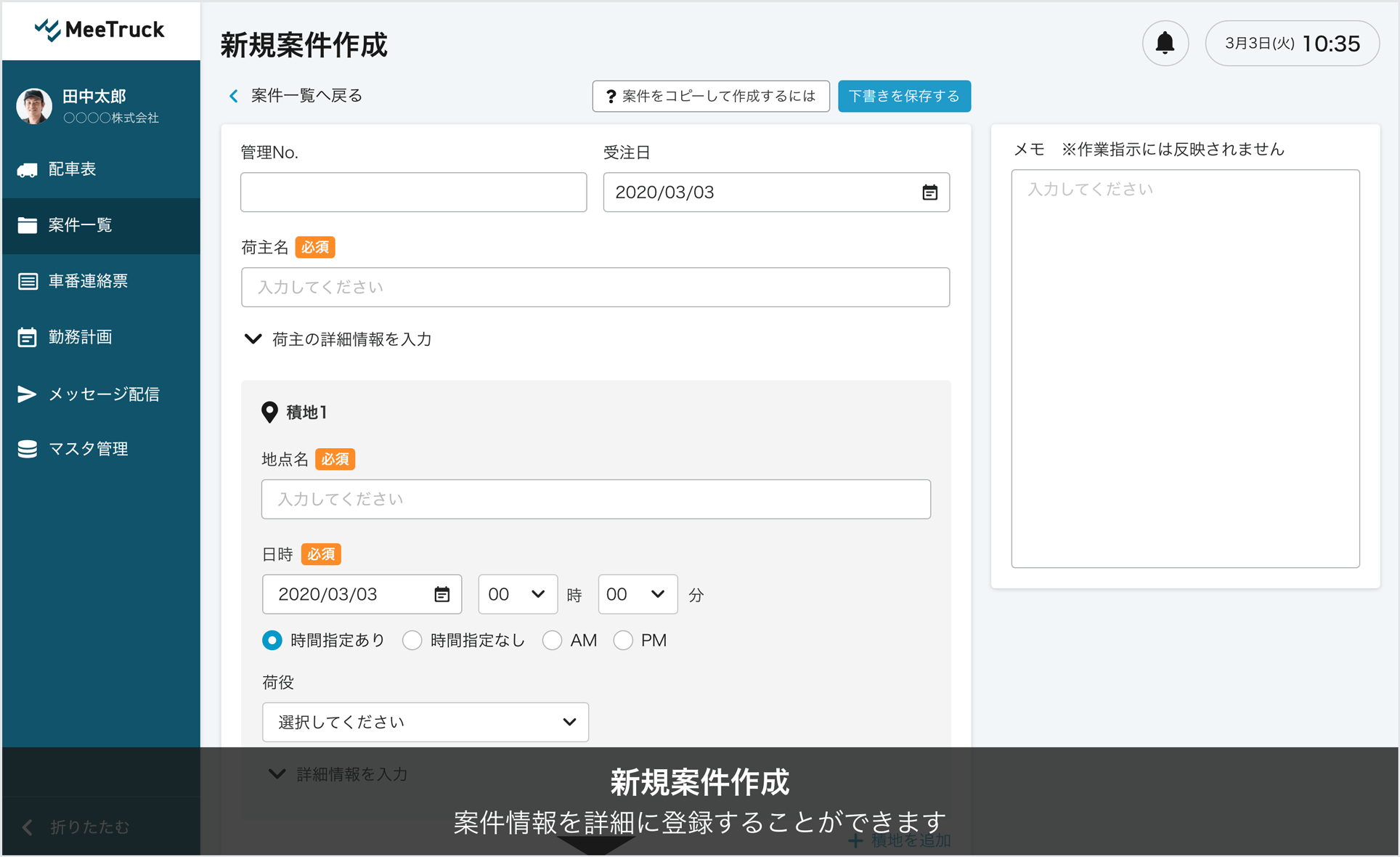Screen dimensions: 1400x857
Task: Click the 下書きを保存する button
Action: pyautogui.click(x=904, y=96)
